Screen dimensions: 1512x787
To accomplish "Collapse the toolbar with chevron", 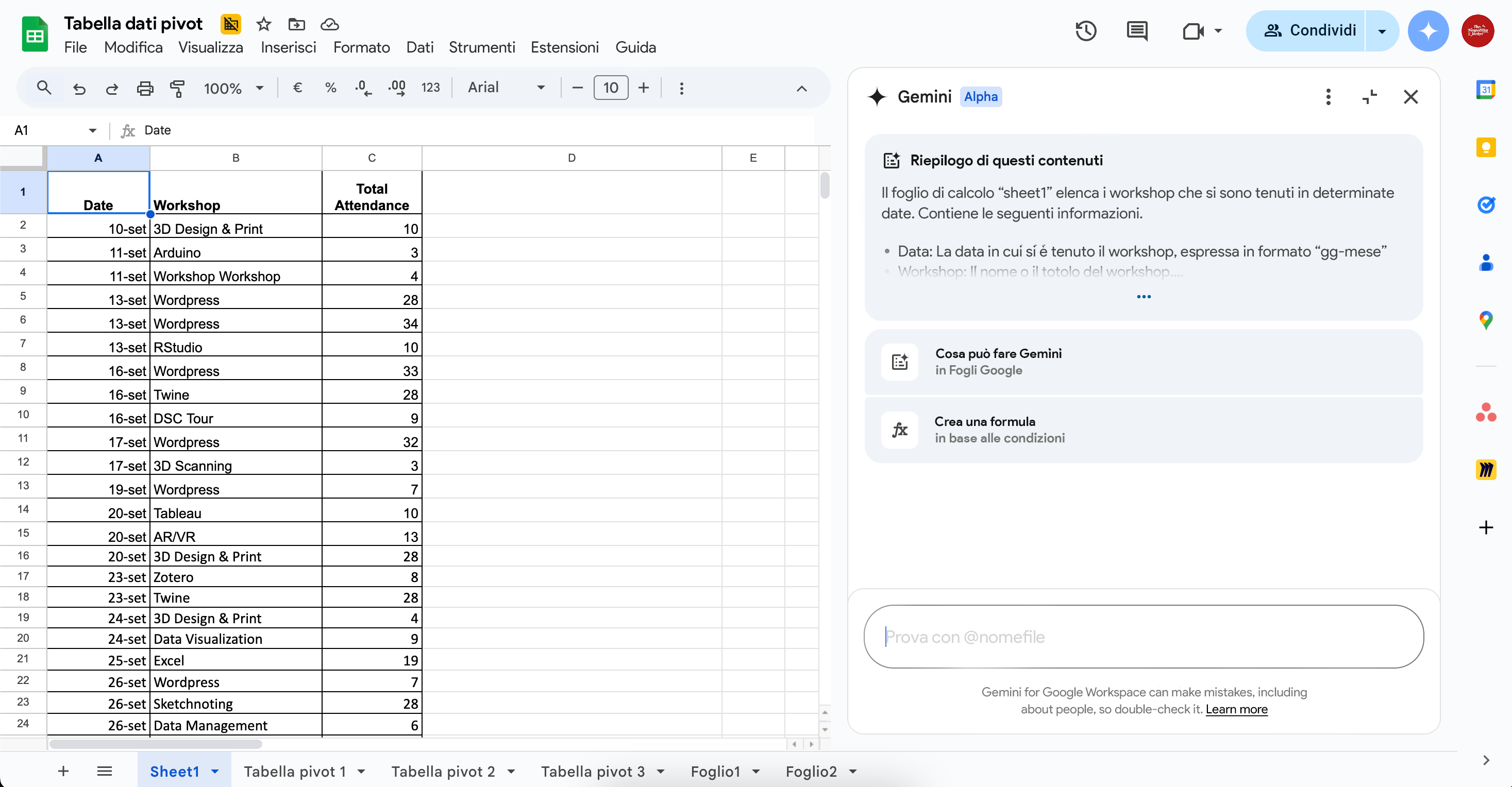I will click(801, 88).
